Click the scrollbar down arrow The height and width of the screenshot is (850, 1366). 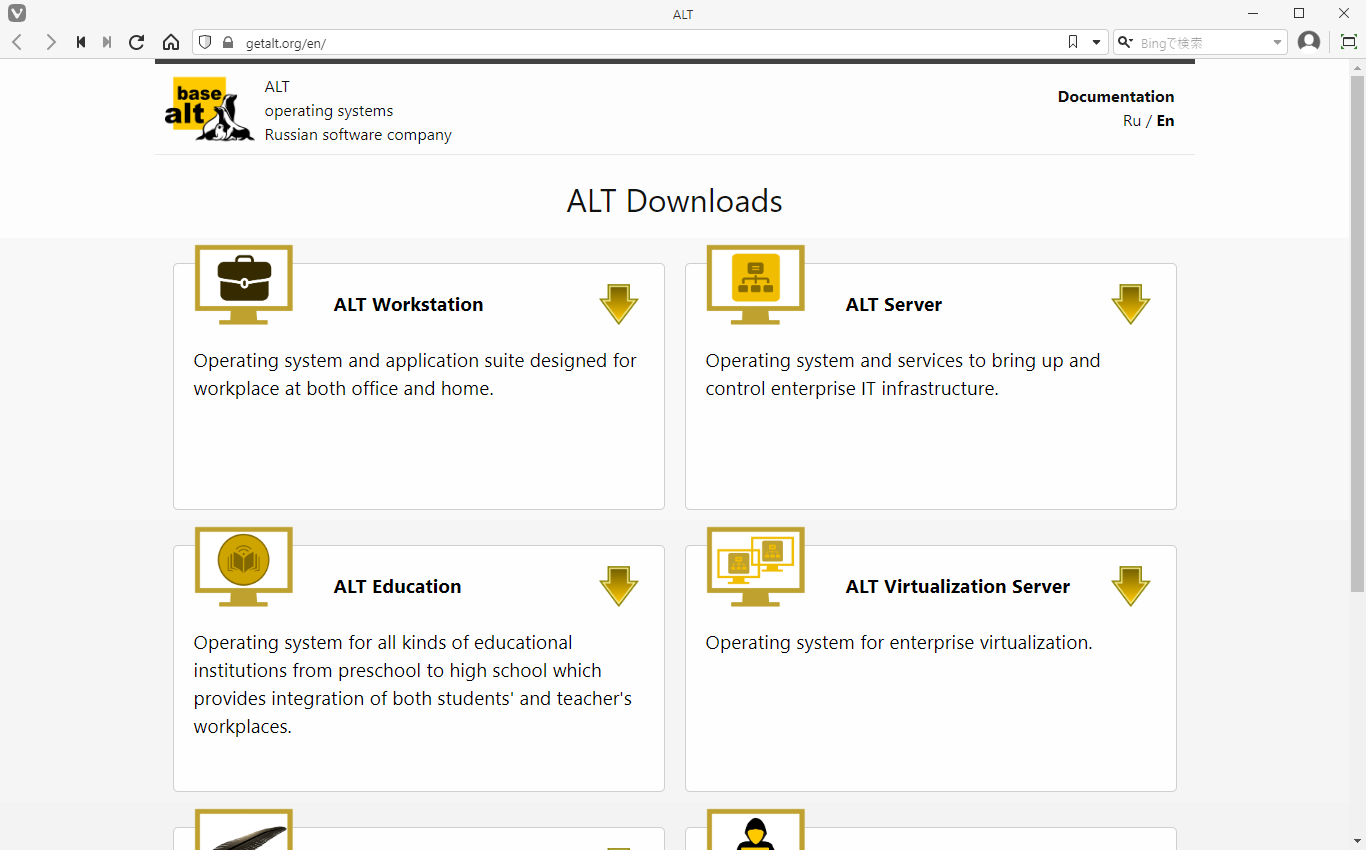point(1357,841)
